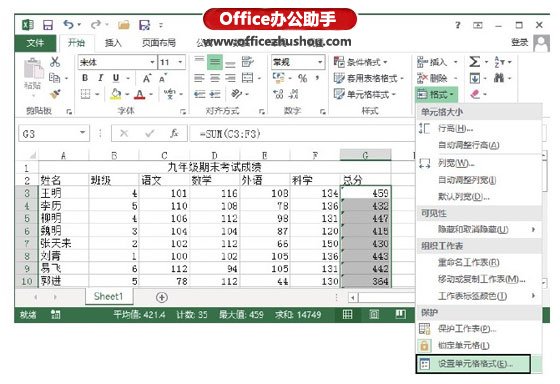
Task: Click the Fill down icon
Action: pyautogui.click(x=474, y=78)
